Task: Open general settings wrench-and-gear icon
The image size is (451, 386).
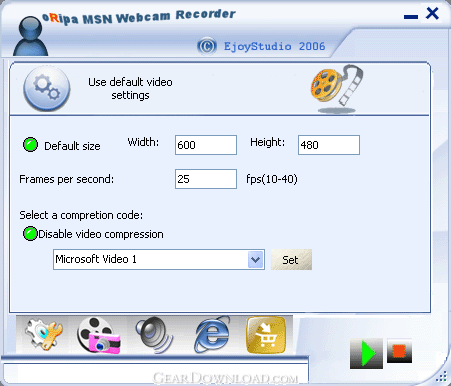Action: tap(44, 334)
